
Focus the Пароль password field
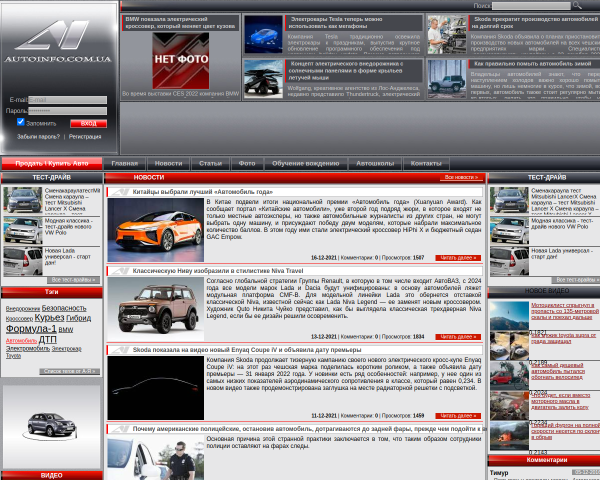[x=67, y=111]
